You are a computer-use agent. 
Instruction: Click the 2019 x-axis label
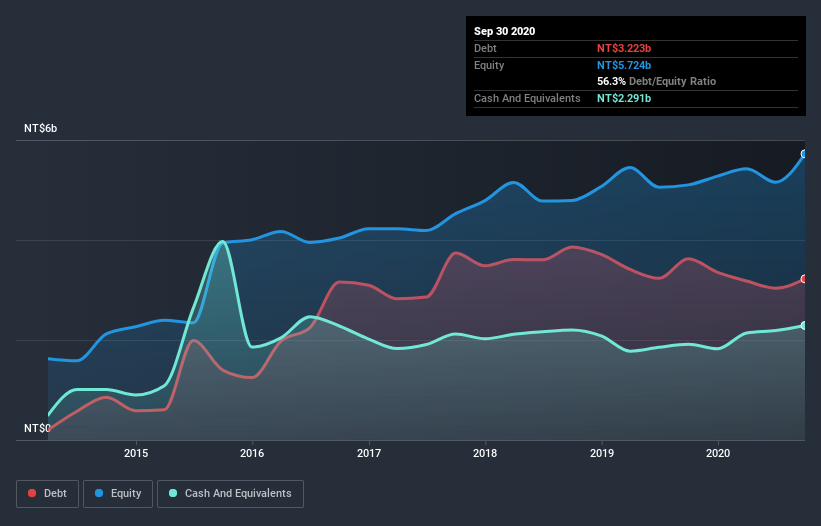pyautogui.click(x=602, y=453)
